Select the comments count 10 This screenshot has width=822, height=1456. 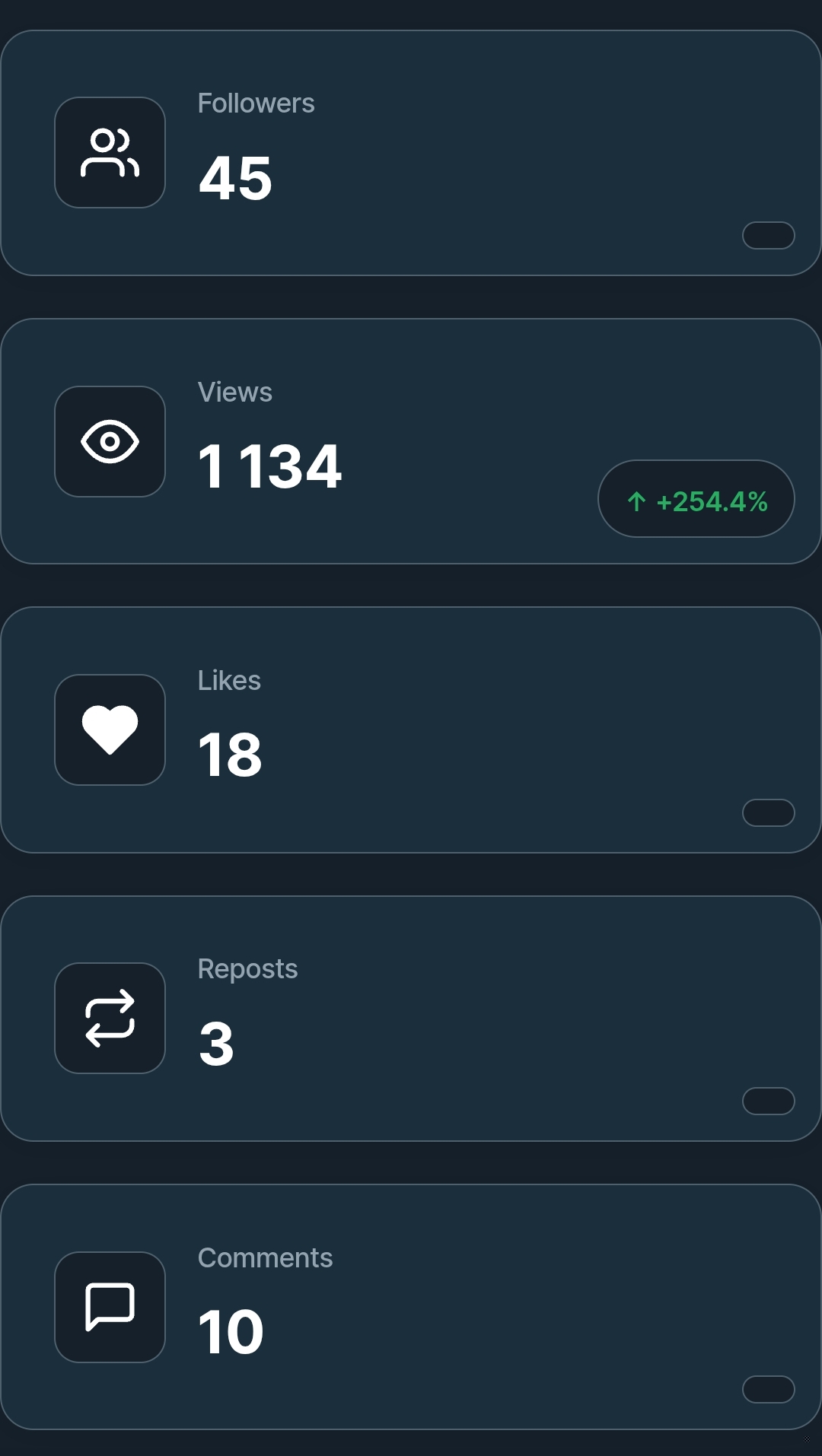(231, 1332)
